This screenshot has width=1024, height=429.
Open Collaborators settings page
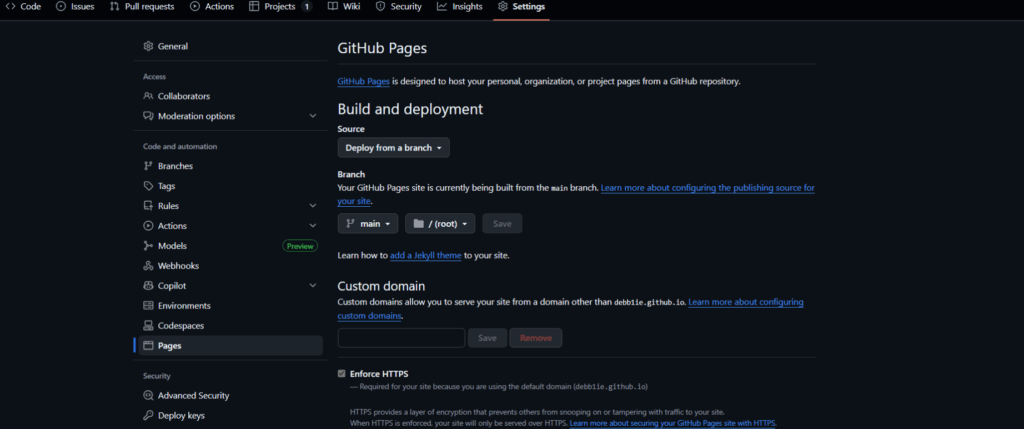[x=231, y=96]
